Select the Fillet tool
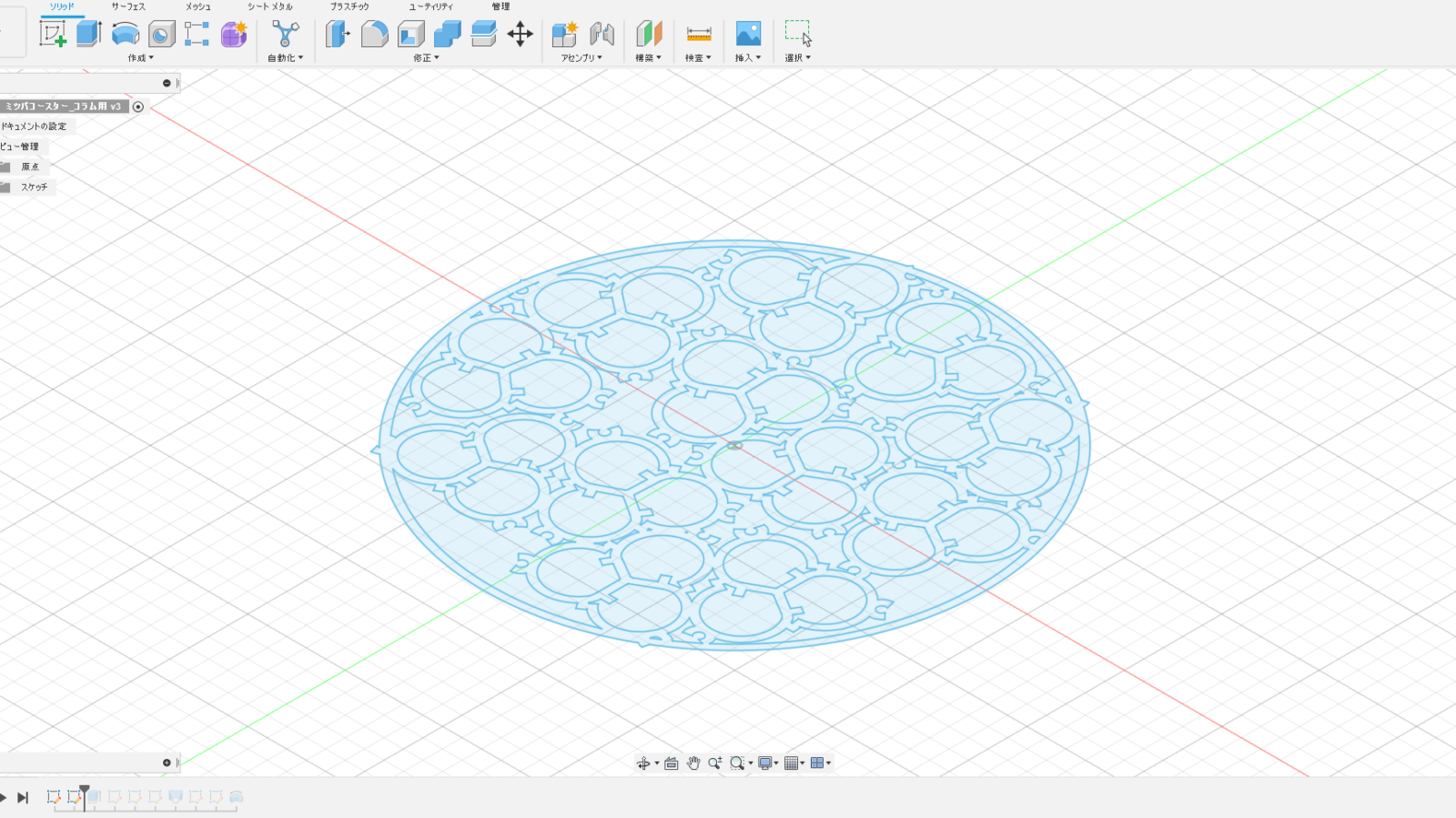 pos(374,35)
